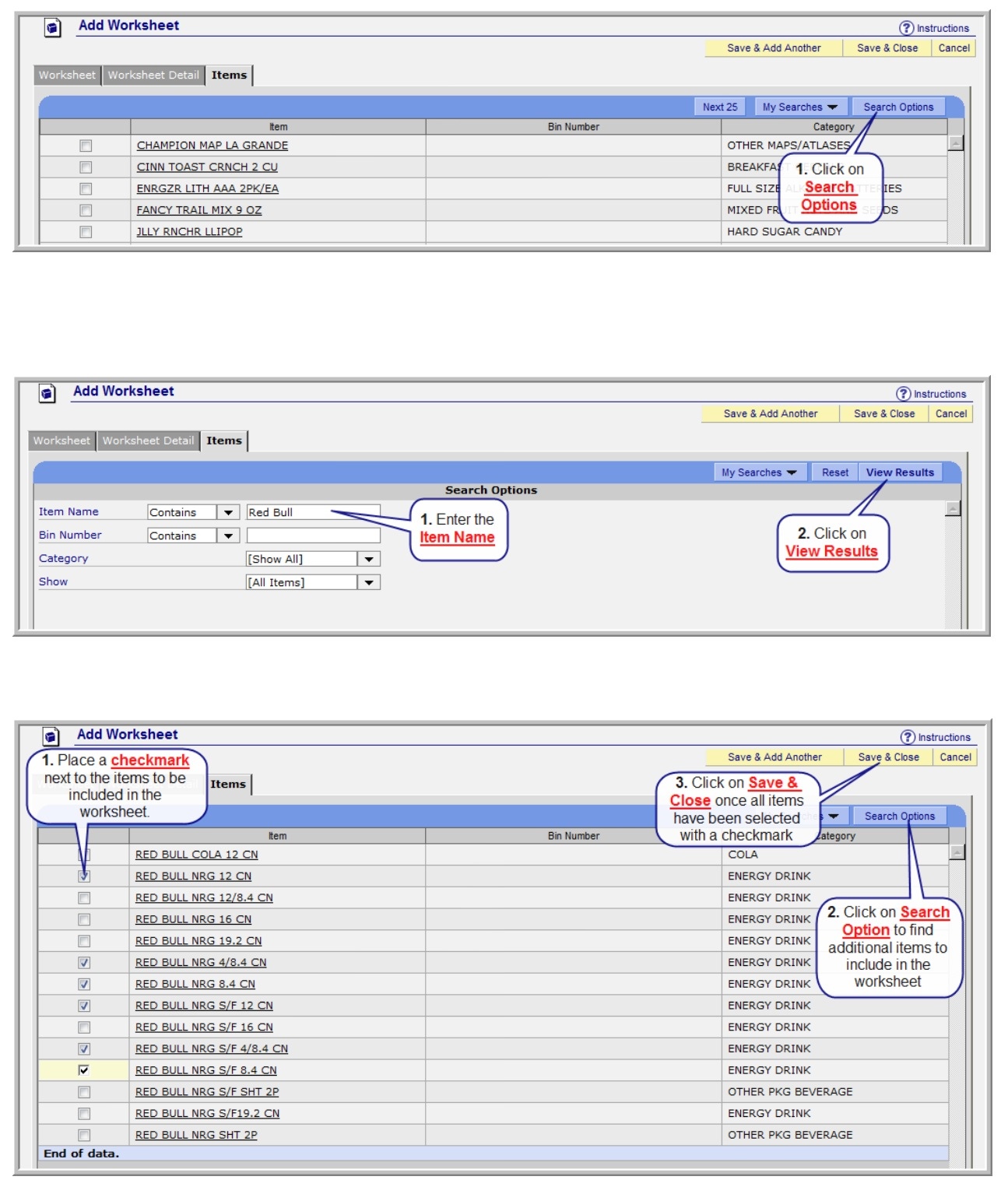Click Save & Add Another in top window
This screenshot has height=1187, width=1008.
[774, 48]
